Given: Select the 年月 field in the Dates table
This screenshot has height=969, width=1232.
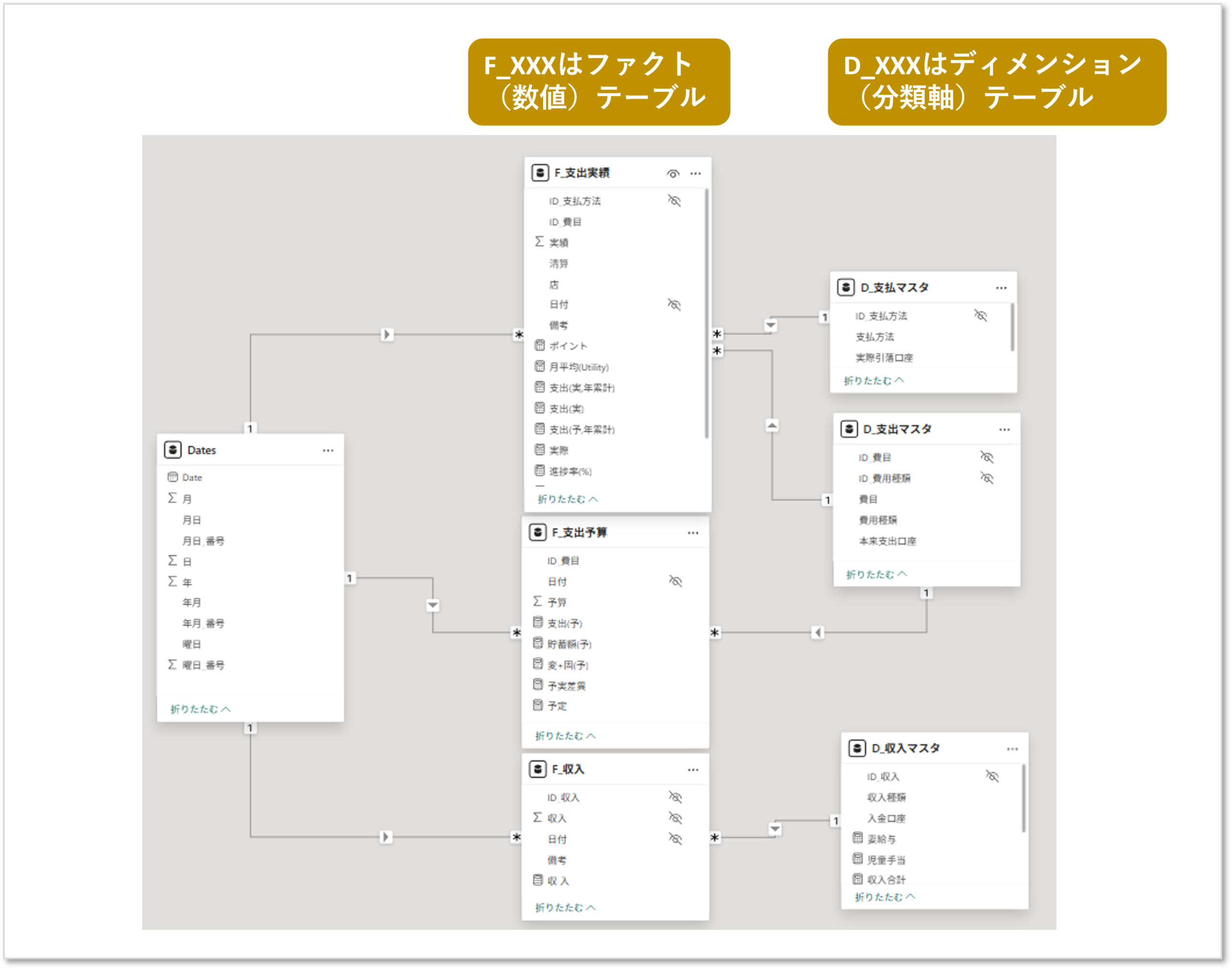Looking at the screenshot, I should [191, 602].
